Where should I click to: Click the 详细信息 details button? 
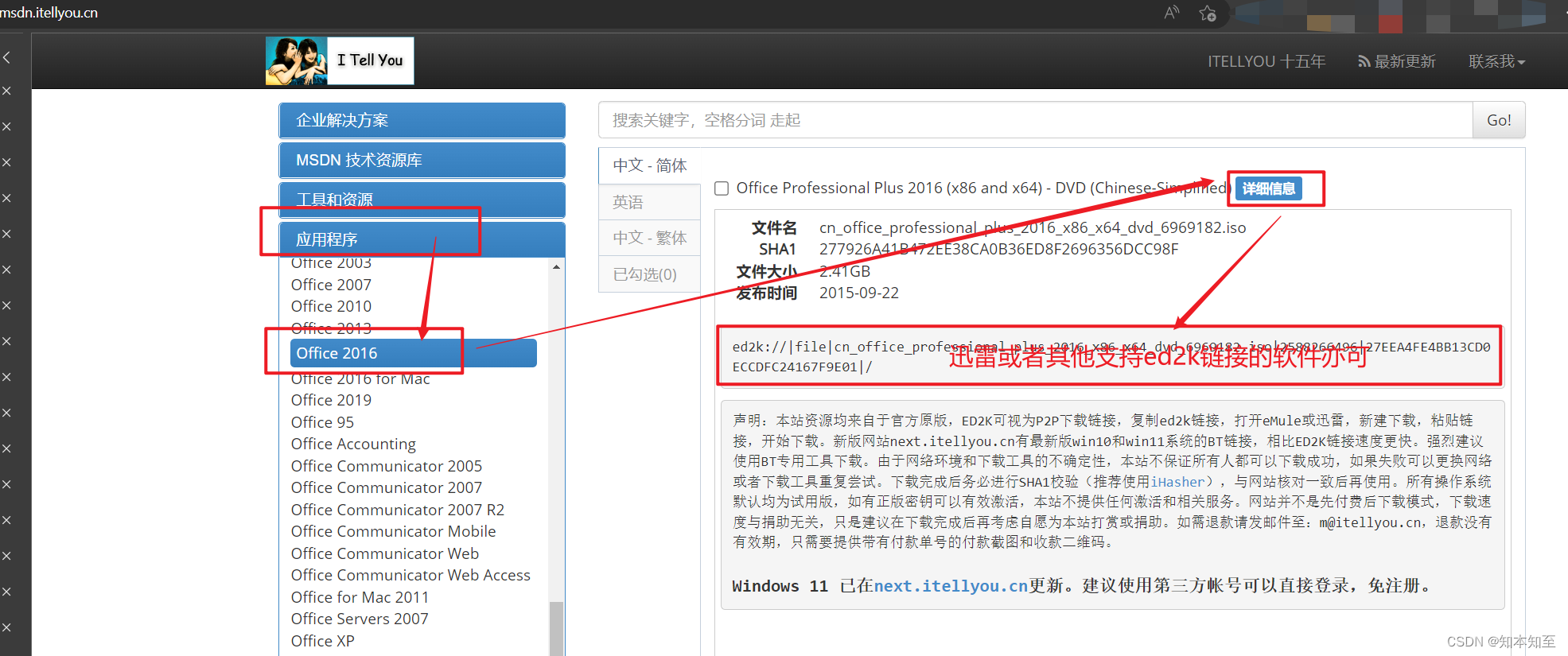click(1269, 188)
